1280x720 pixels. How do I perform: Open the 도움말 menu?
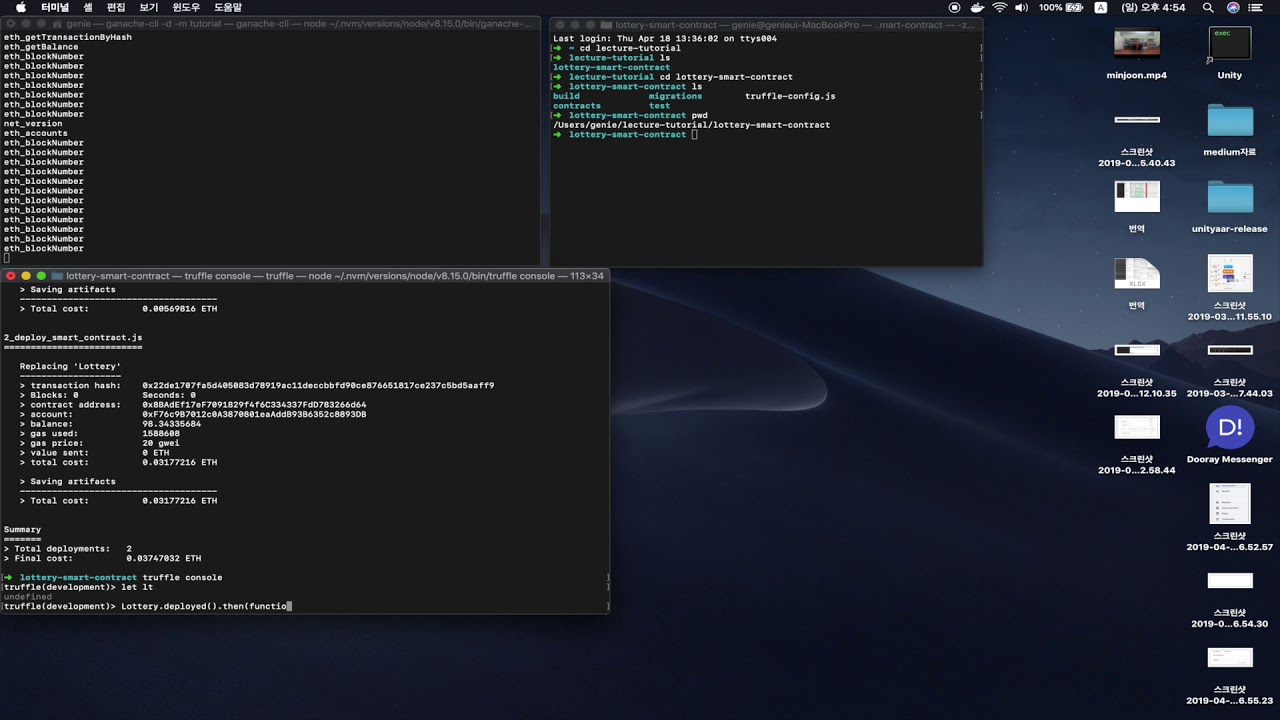228,7
